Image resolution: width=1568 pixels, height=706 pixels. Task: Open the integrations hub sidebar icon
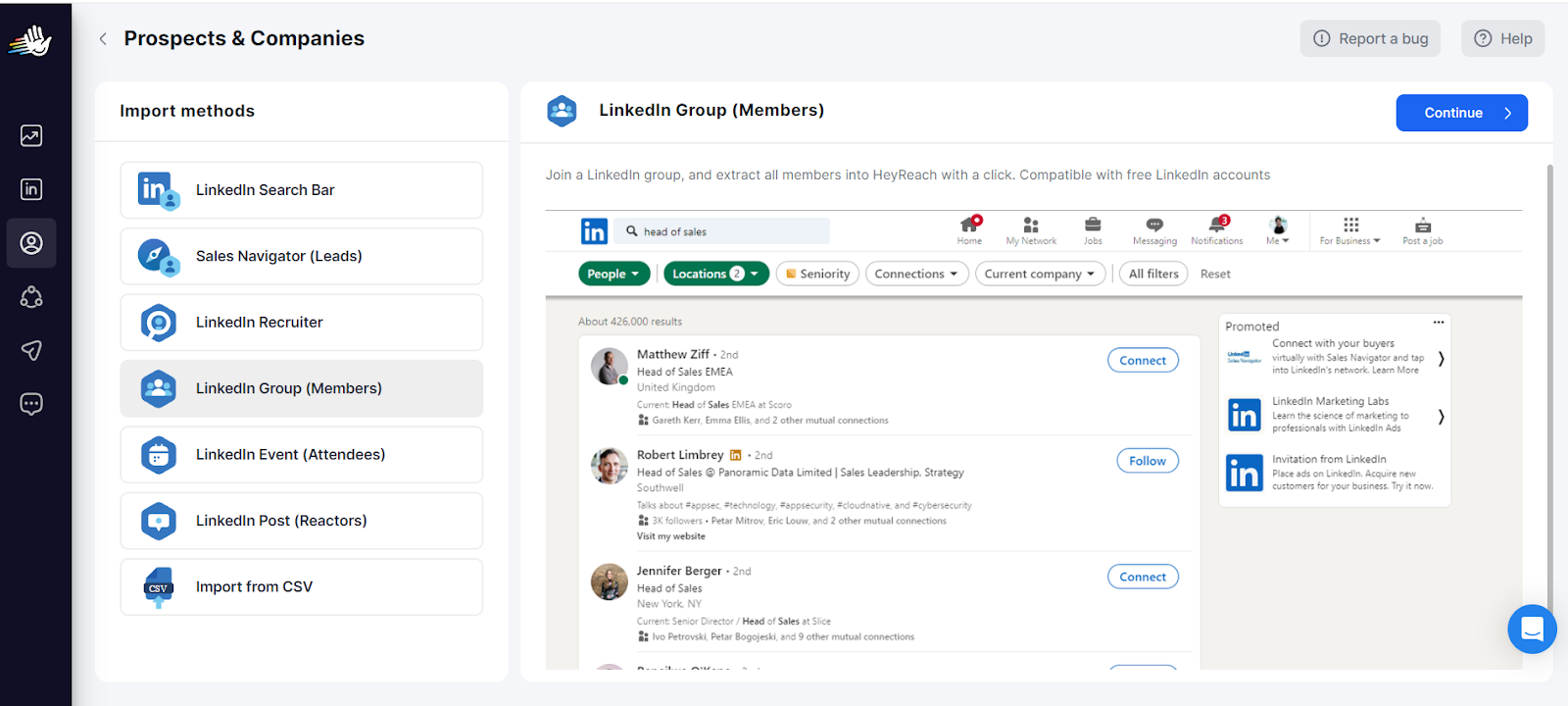31,296
